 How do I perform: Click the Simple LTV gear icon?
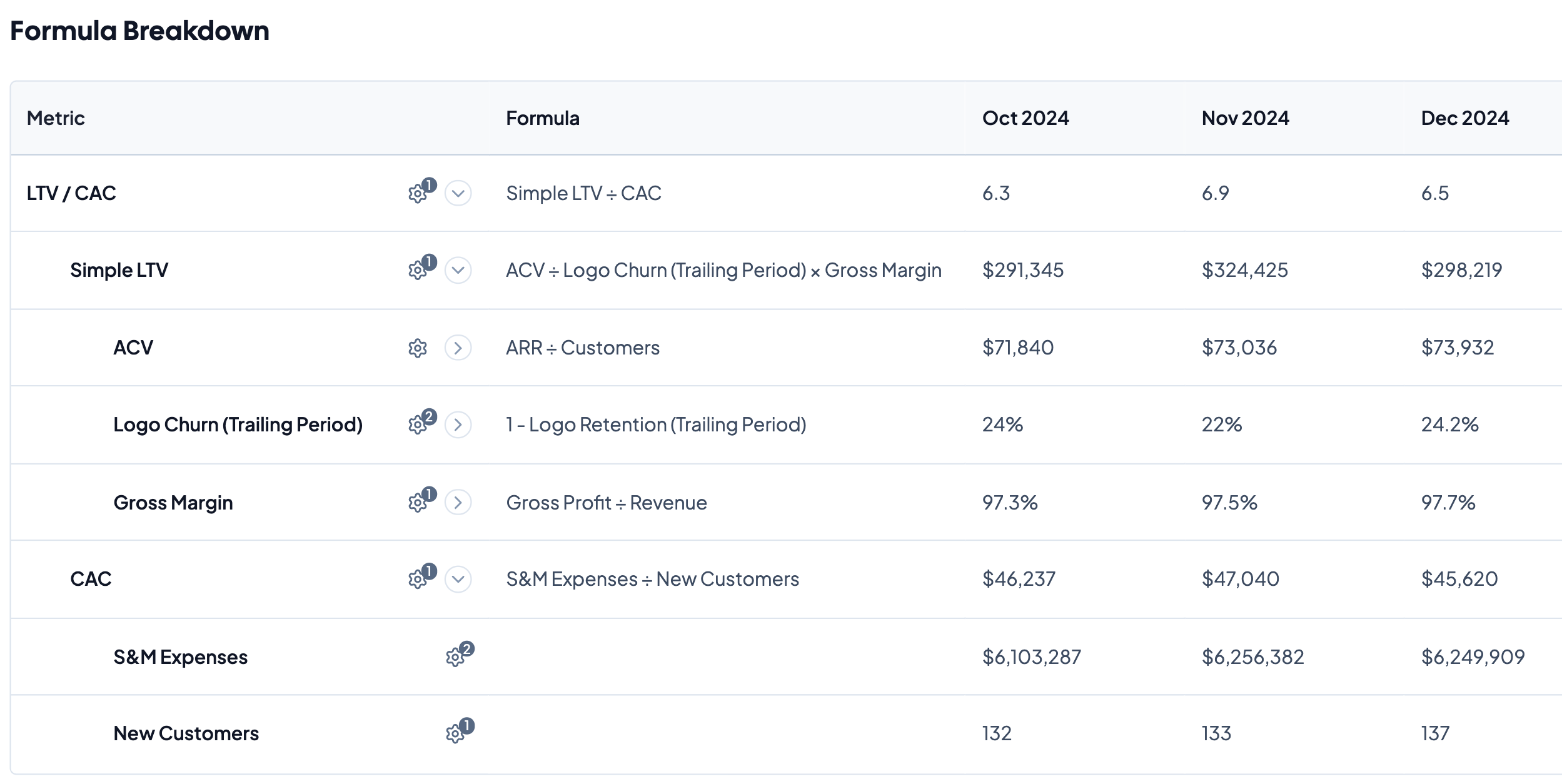click(418, 271)
